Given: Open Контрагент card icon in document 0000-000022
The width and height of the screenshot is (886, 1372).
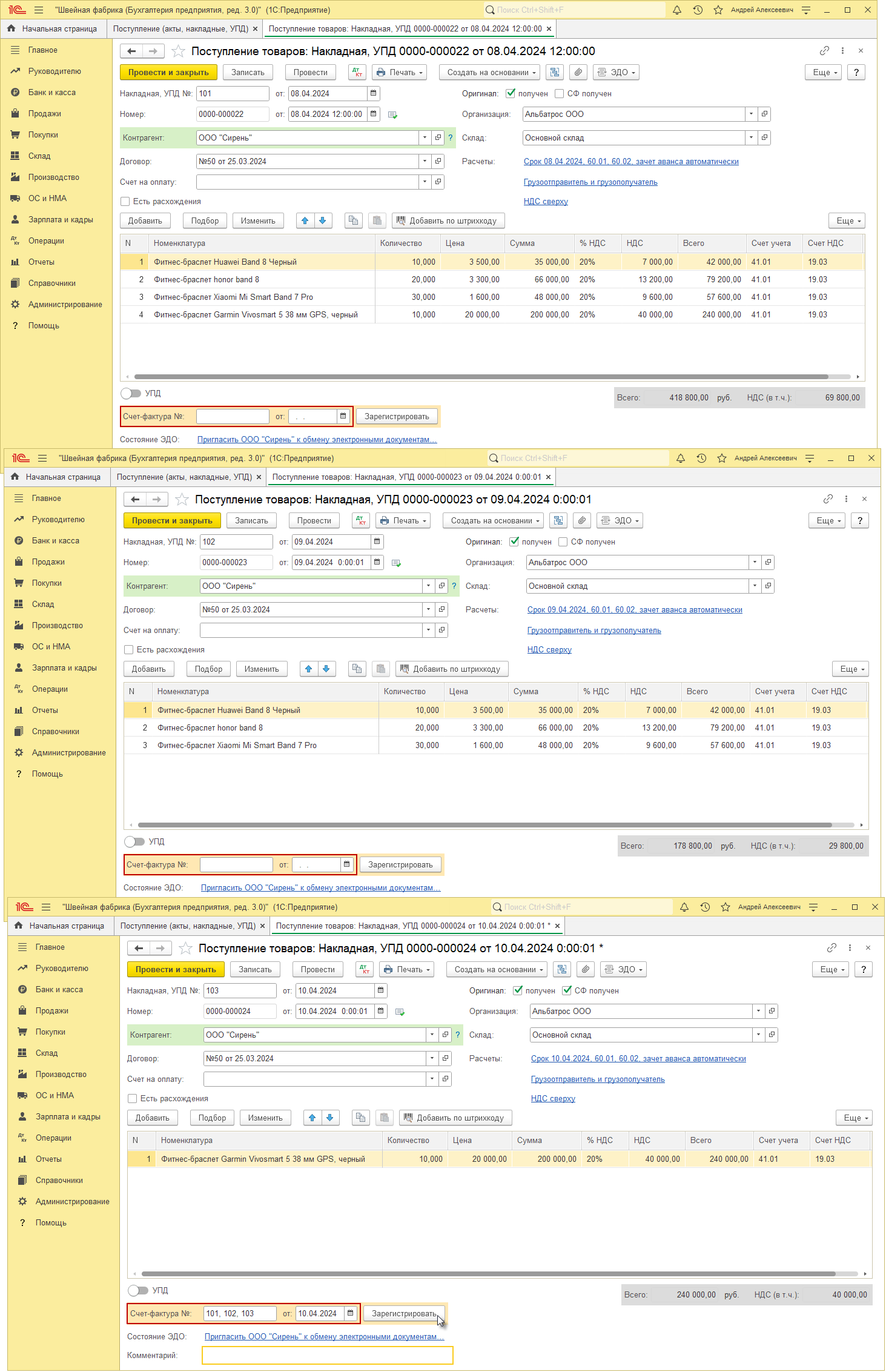Looking at the screenshot, I should pyautogui.click(x=438, y=138).
